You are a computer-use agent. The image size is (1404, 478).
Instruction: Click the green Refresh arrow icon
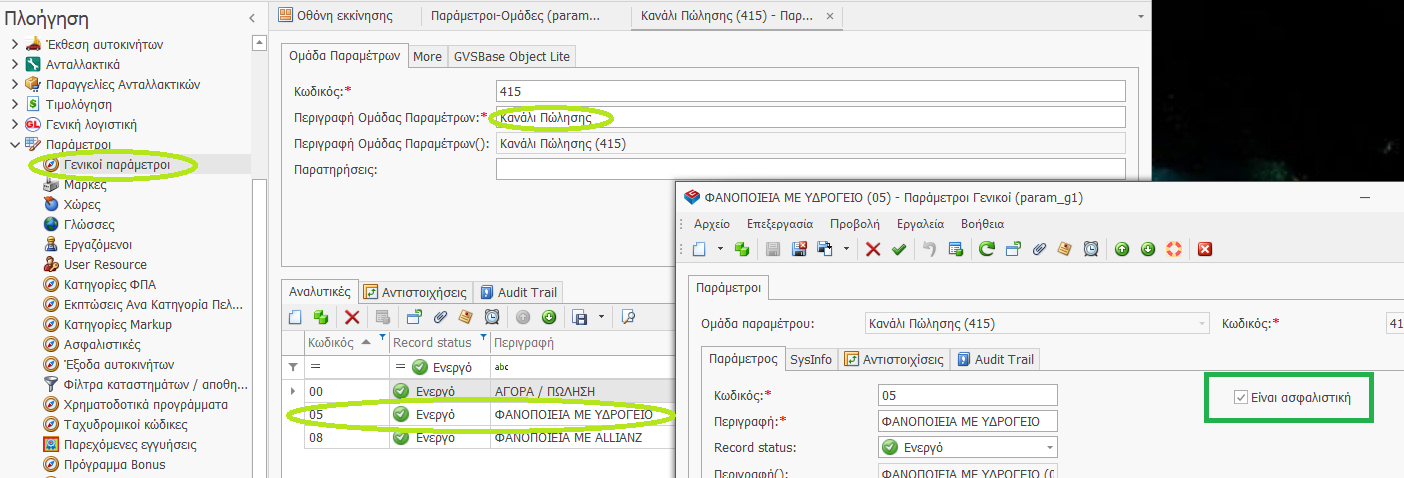tap(987, 249)
